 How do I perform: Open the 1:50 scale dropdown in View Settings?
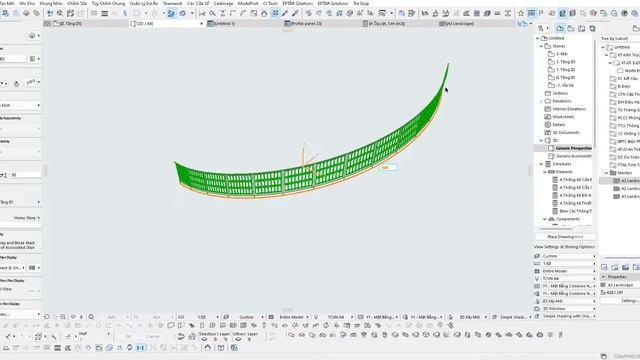(x=569, y=264)
